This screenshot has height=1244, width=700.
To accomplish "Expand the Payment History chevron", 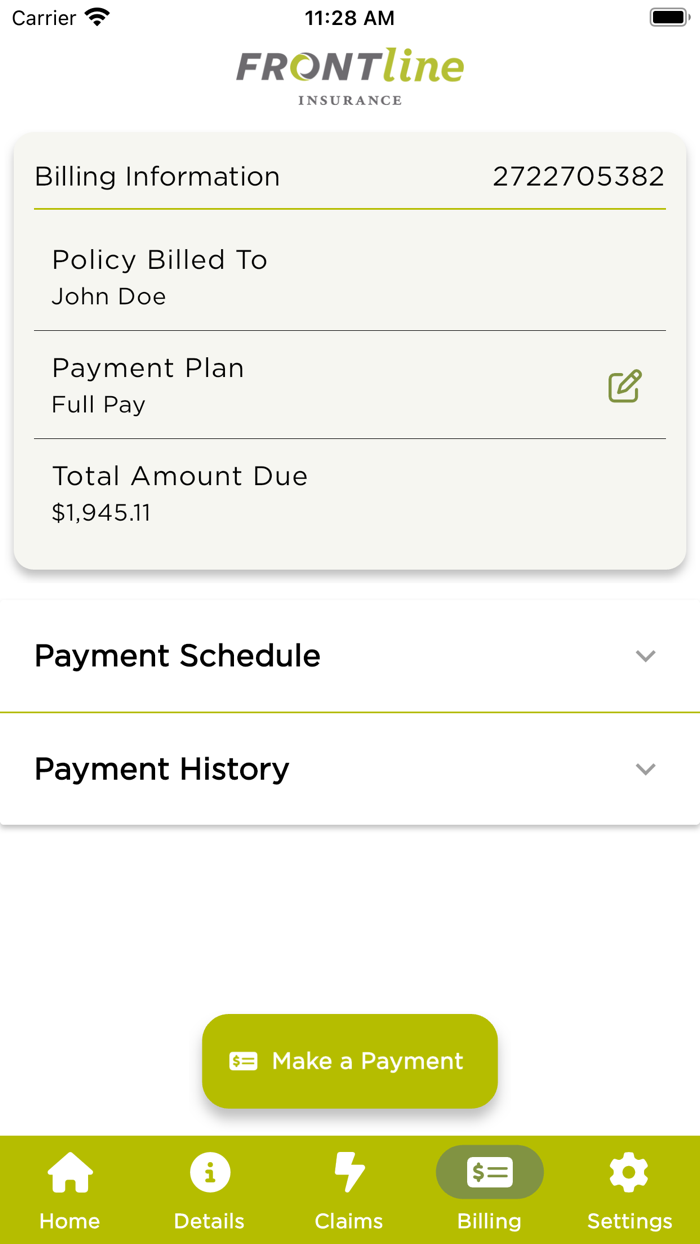I will (646, 769).
